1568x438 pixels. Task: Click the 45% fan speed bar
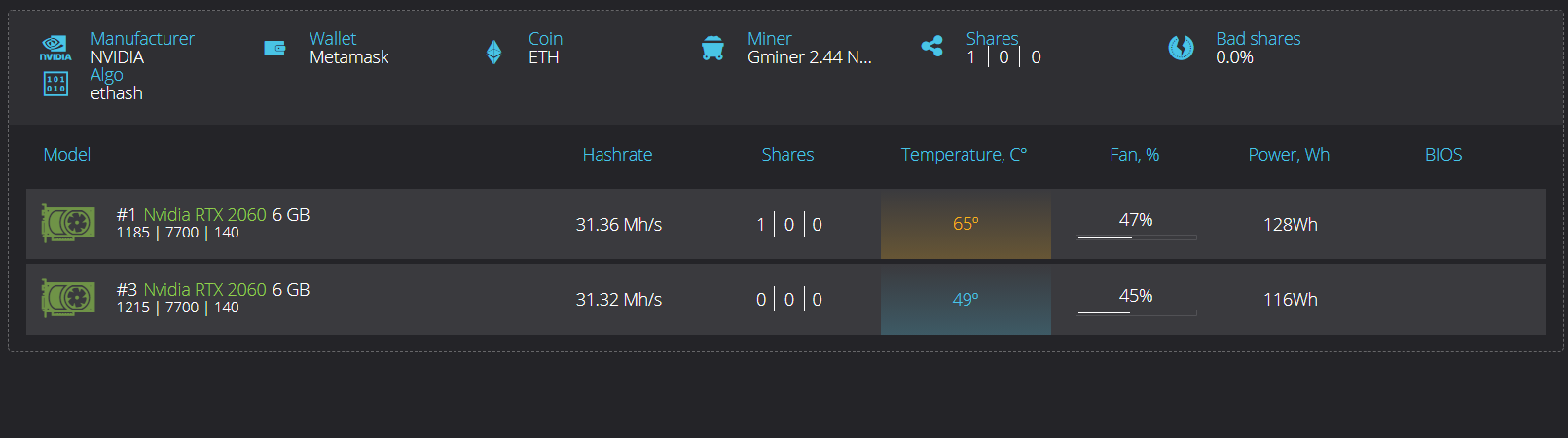(1136, 312)
